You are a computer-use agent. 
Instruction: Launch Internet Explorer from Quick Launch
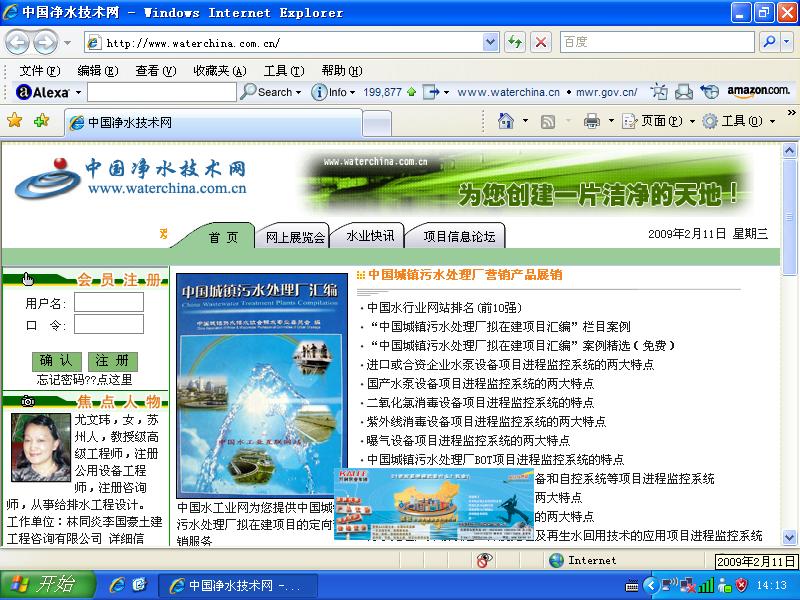click(117, 584)
